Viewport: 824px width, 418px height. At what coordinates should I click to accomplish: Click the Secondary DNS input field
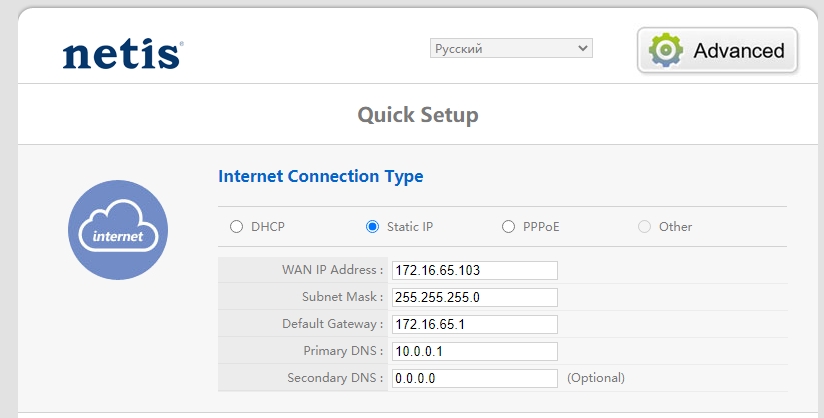[474, 378]
